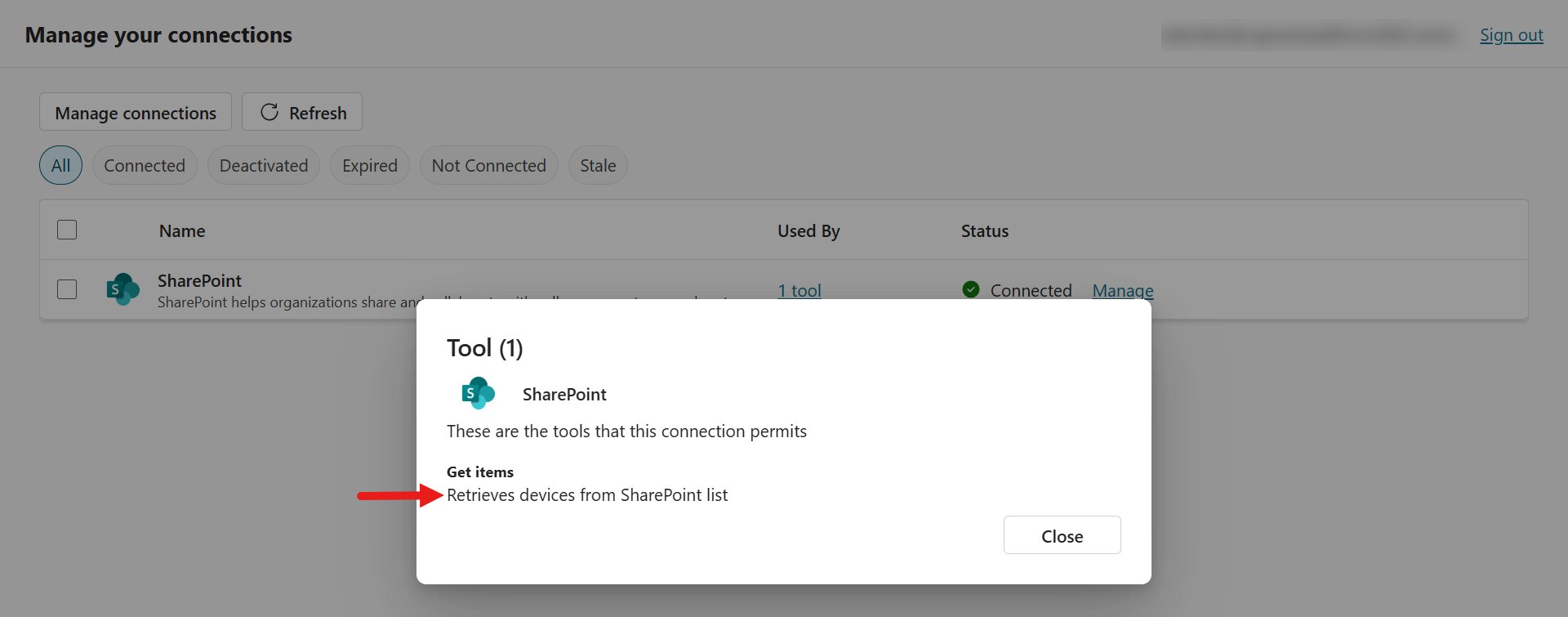Toggle the select-all checkbox in table header

click(67, 230)
